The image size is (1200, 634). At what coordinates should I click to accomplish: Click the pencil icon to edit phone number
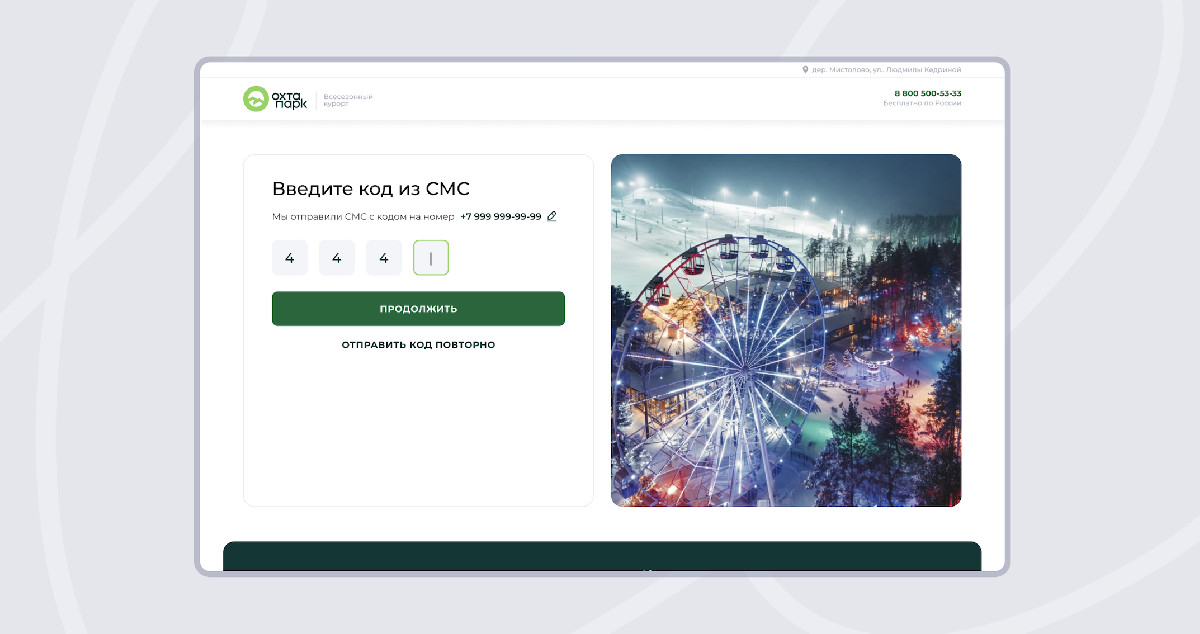[x=552, y=216]
